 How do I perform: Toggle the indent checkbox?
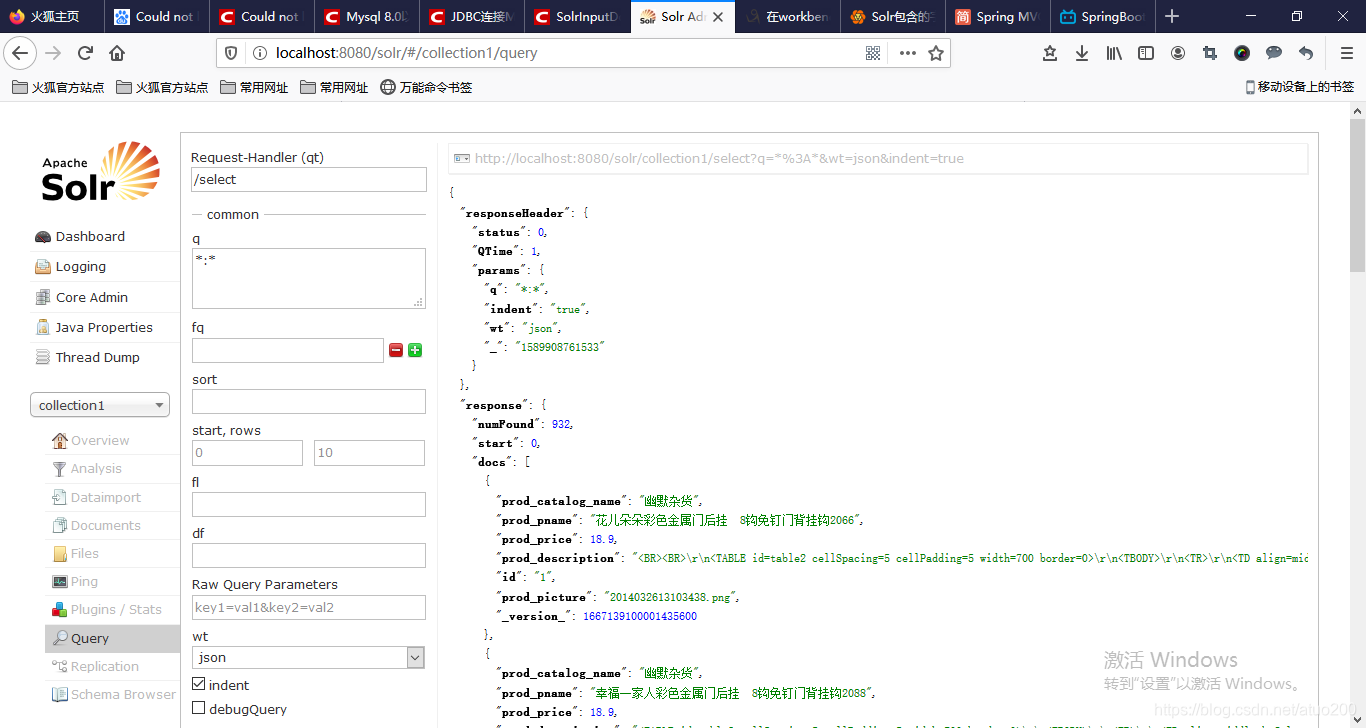click(x=198, y=684)
